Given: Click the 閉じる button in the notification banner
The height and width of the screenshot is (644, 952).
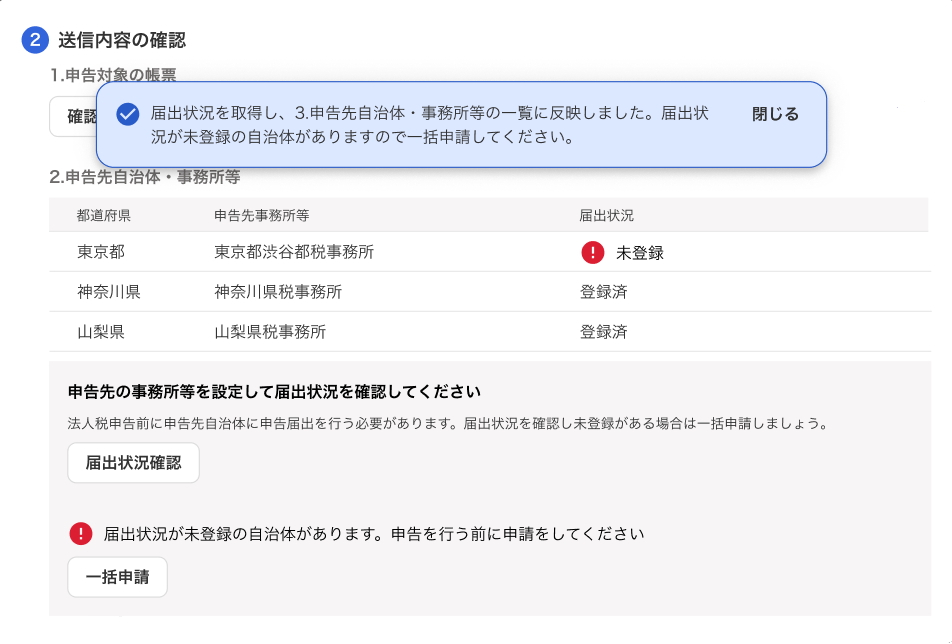Looking at the screenshot, I should [775, 114].
